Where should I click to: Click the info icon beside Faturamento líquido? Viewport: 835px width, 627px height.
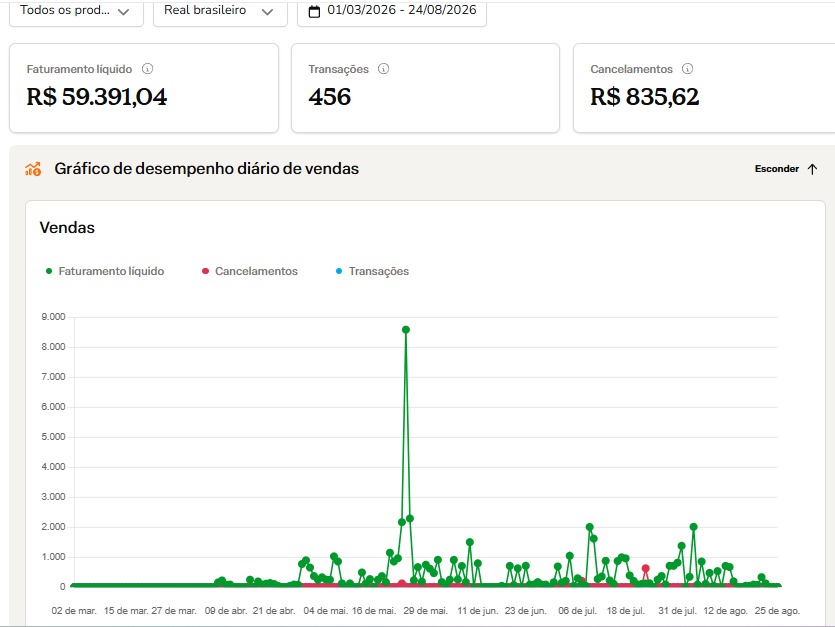[148, 69]
